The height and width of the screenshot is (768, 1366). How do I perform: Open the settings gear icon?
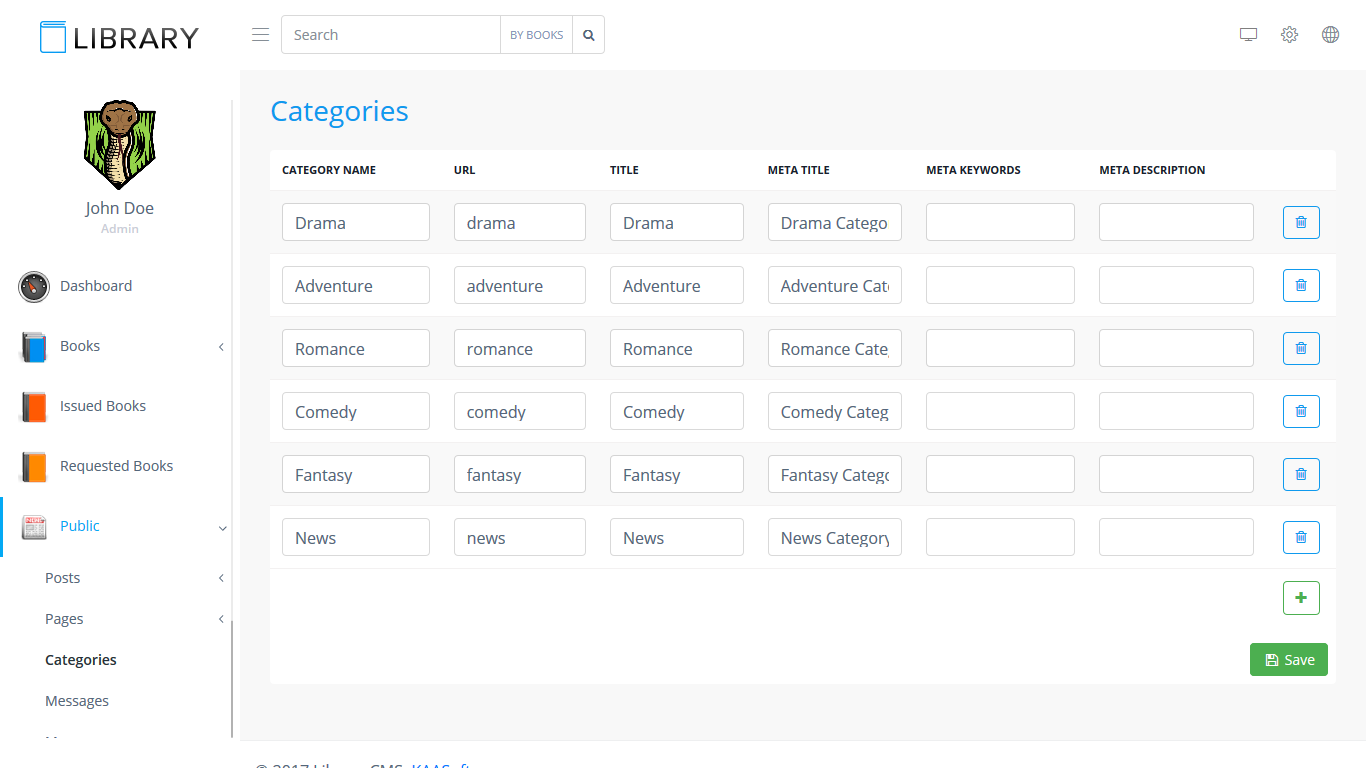(x=1289, y=35)
